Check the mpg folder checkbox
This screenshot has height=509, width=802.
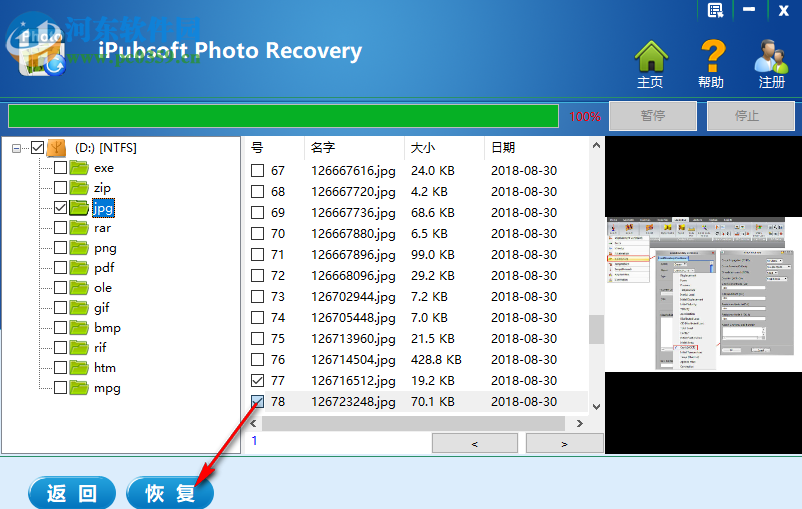tap(60, 387)
